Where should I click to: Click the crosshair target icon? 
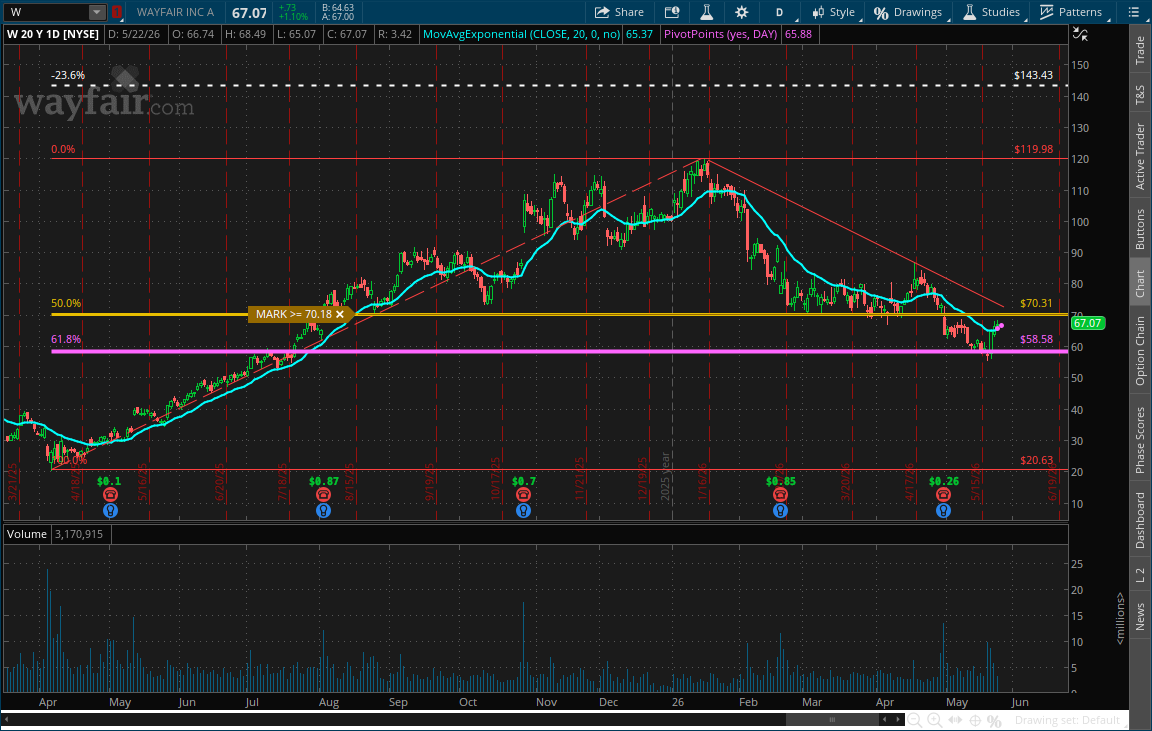[974, 721]
